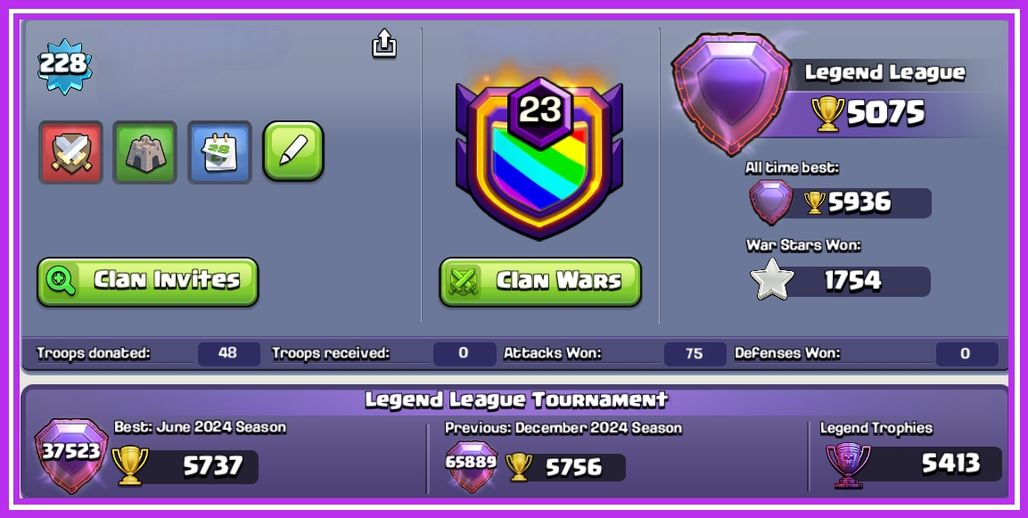Tap the Legend League Tournament header

point(516,399)
